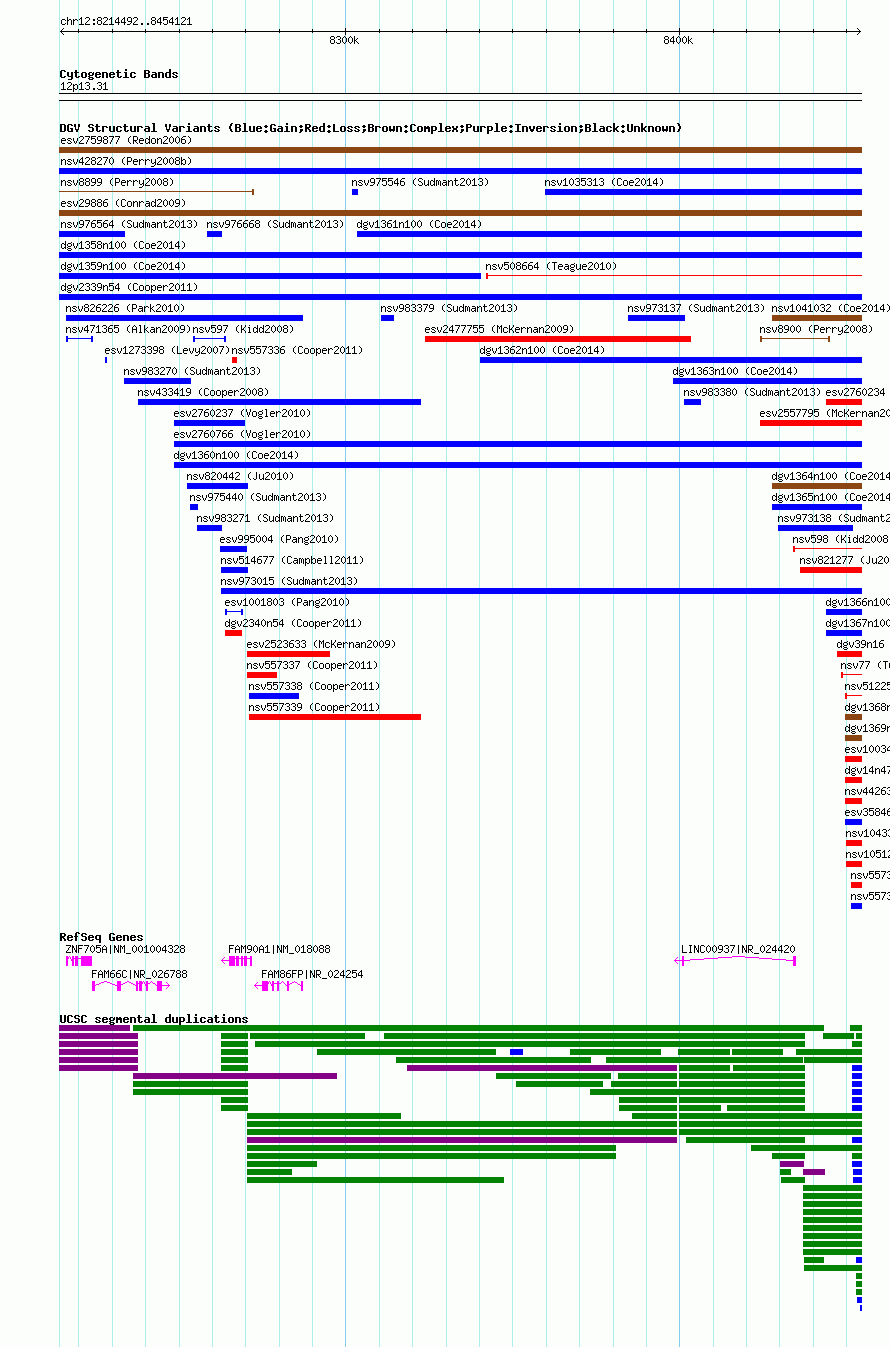Open dgv1362n100 (Coe2014) variant

(x=671, y=360)
